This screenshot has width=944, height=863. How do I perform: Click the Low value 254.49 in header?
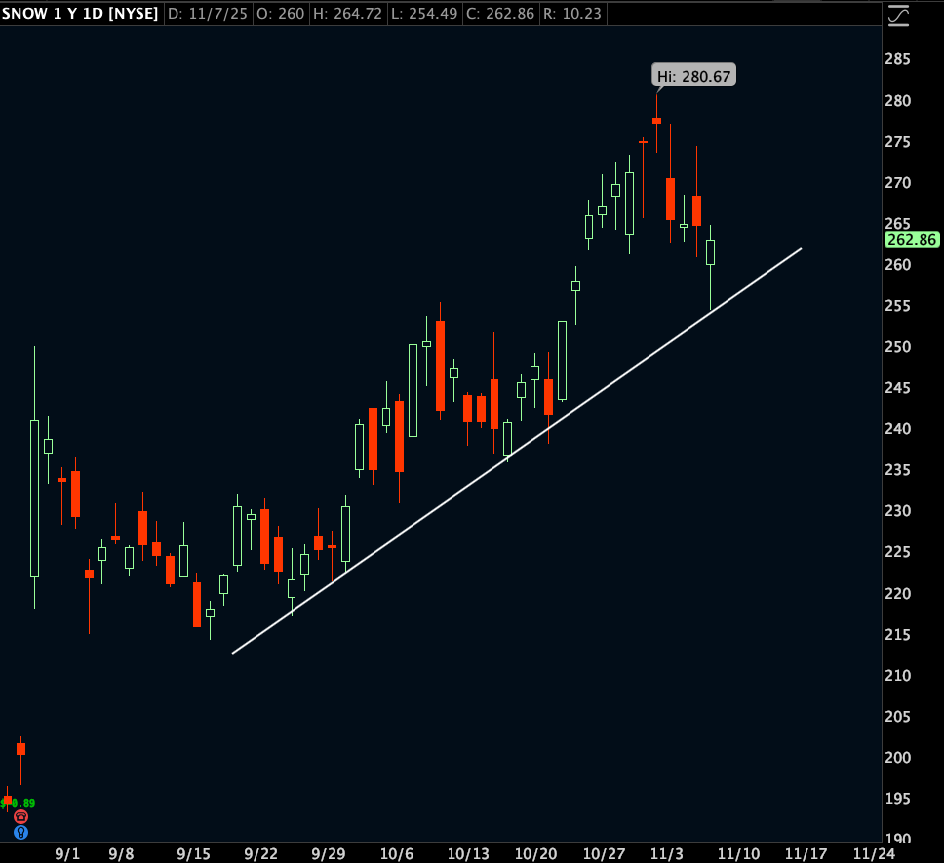(x=438, y=14)
